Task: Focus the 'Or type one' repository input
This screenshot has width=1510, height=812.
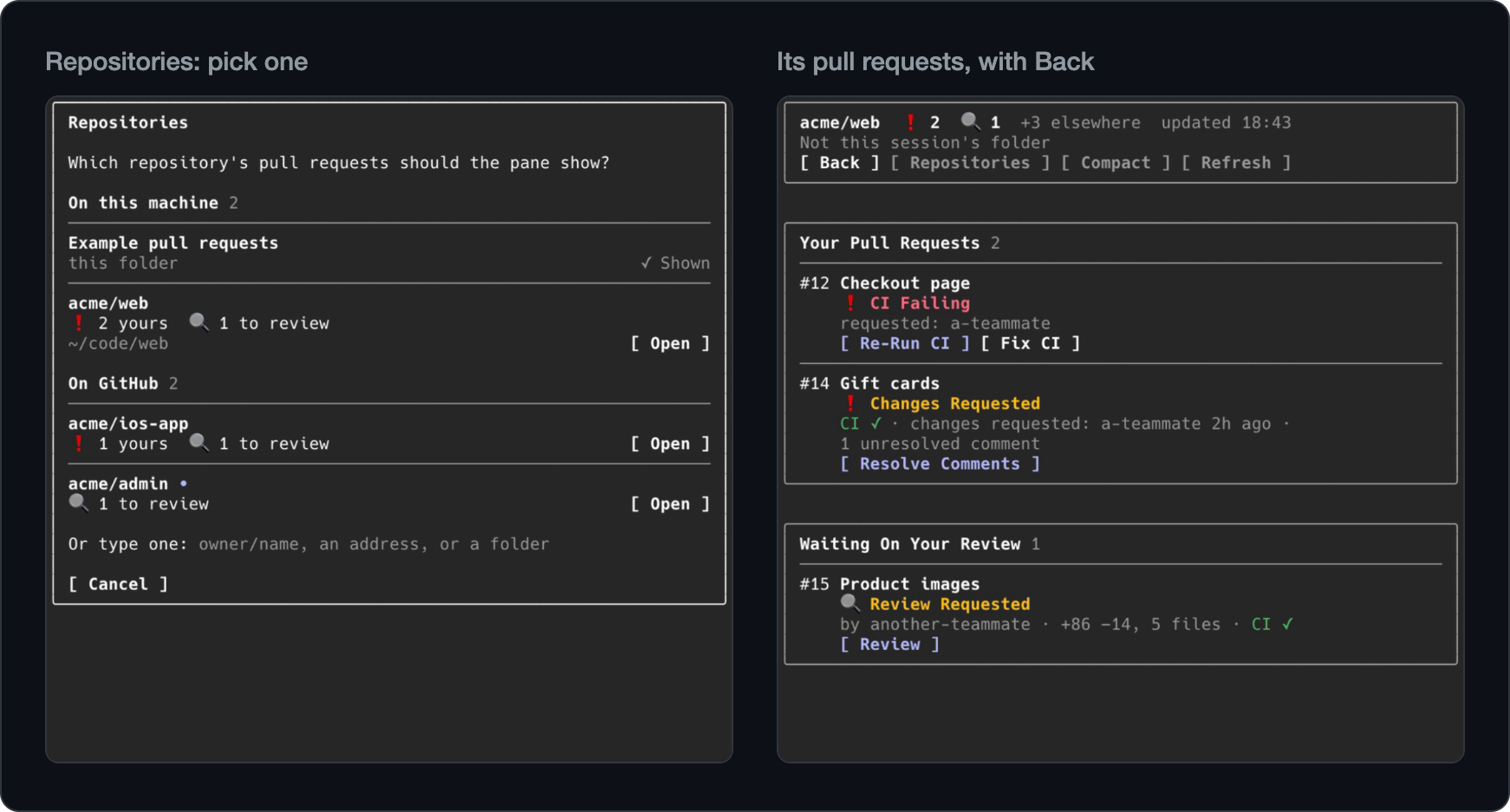Action: (374, 544)
